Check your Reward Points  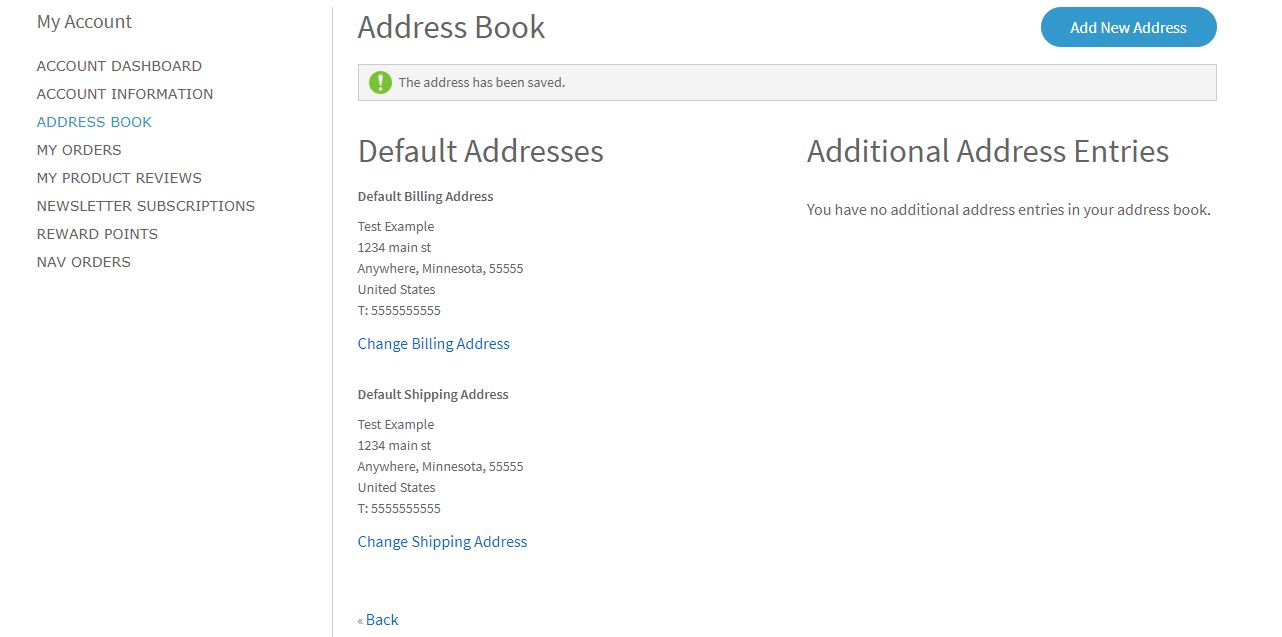tap(97, 233)
